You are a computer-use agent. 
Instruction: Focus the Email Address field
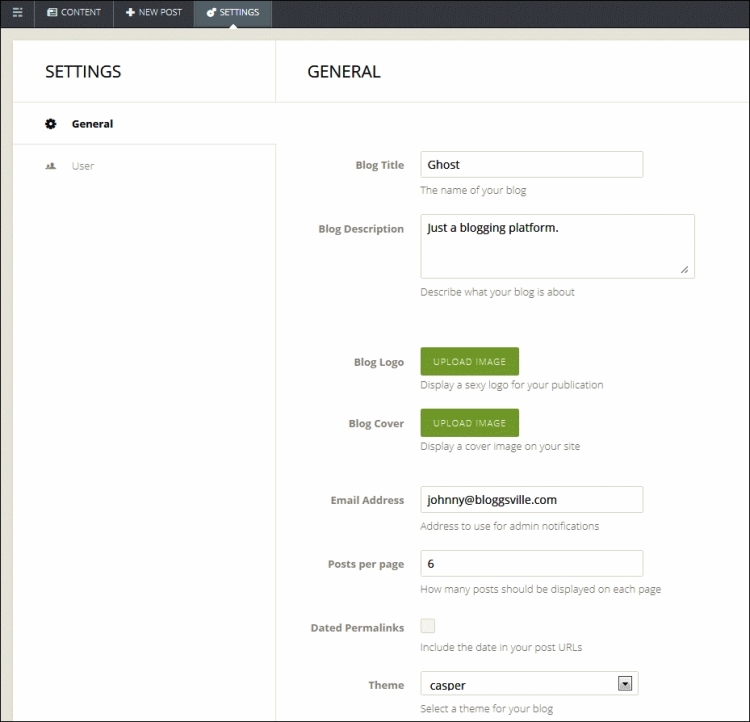pyautogui.click(x=531, y=500)
